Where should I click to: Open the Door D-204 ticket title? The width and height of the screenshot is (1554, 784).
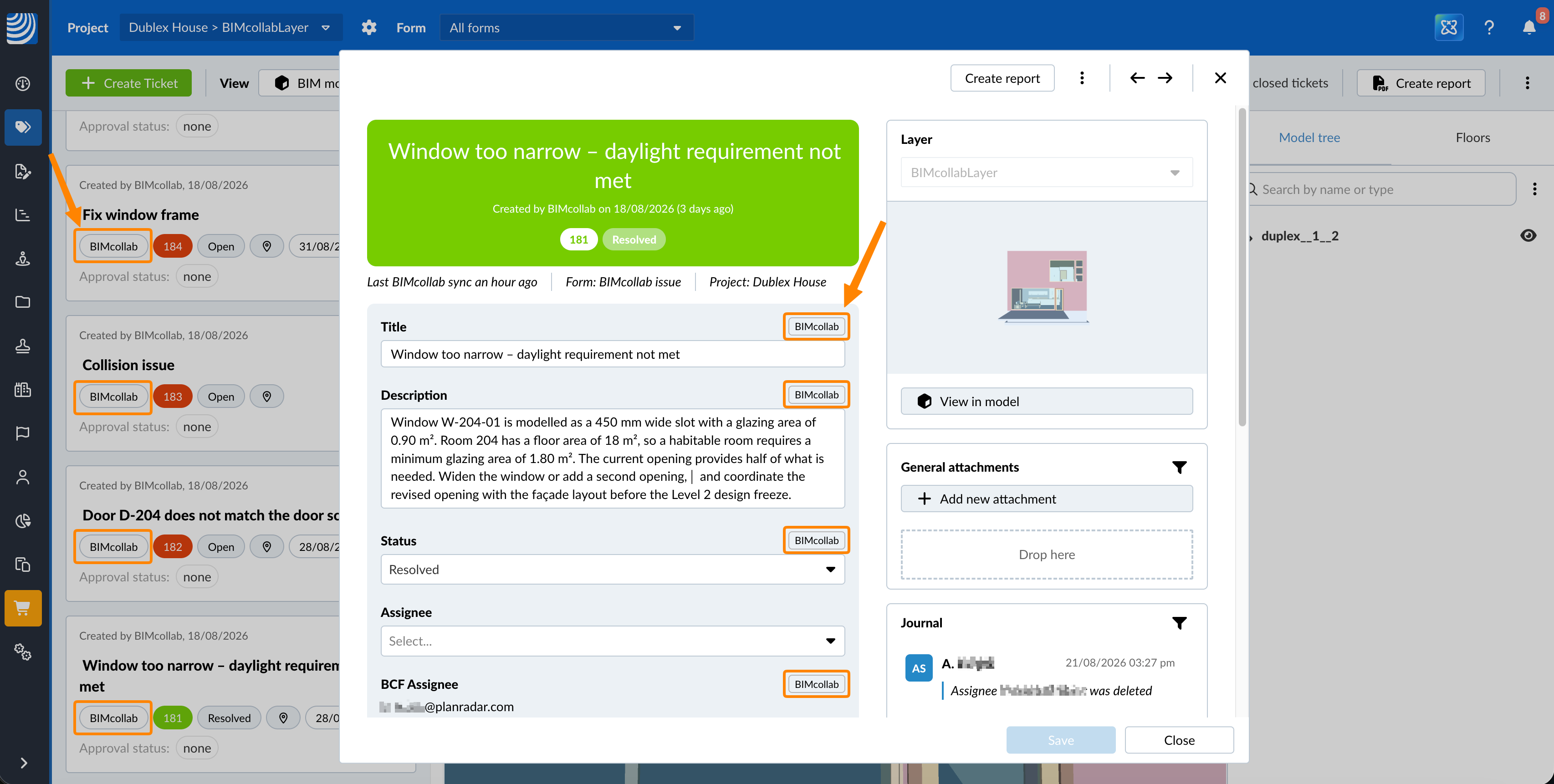click(x=210, y=515)
